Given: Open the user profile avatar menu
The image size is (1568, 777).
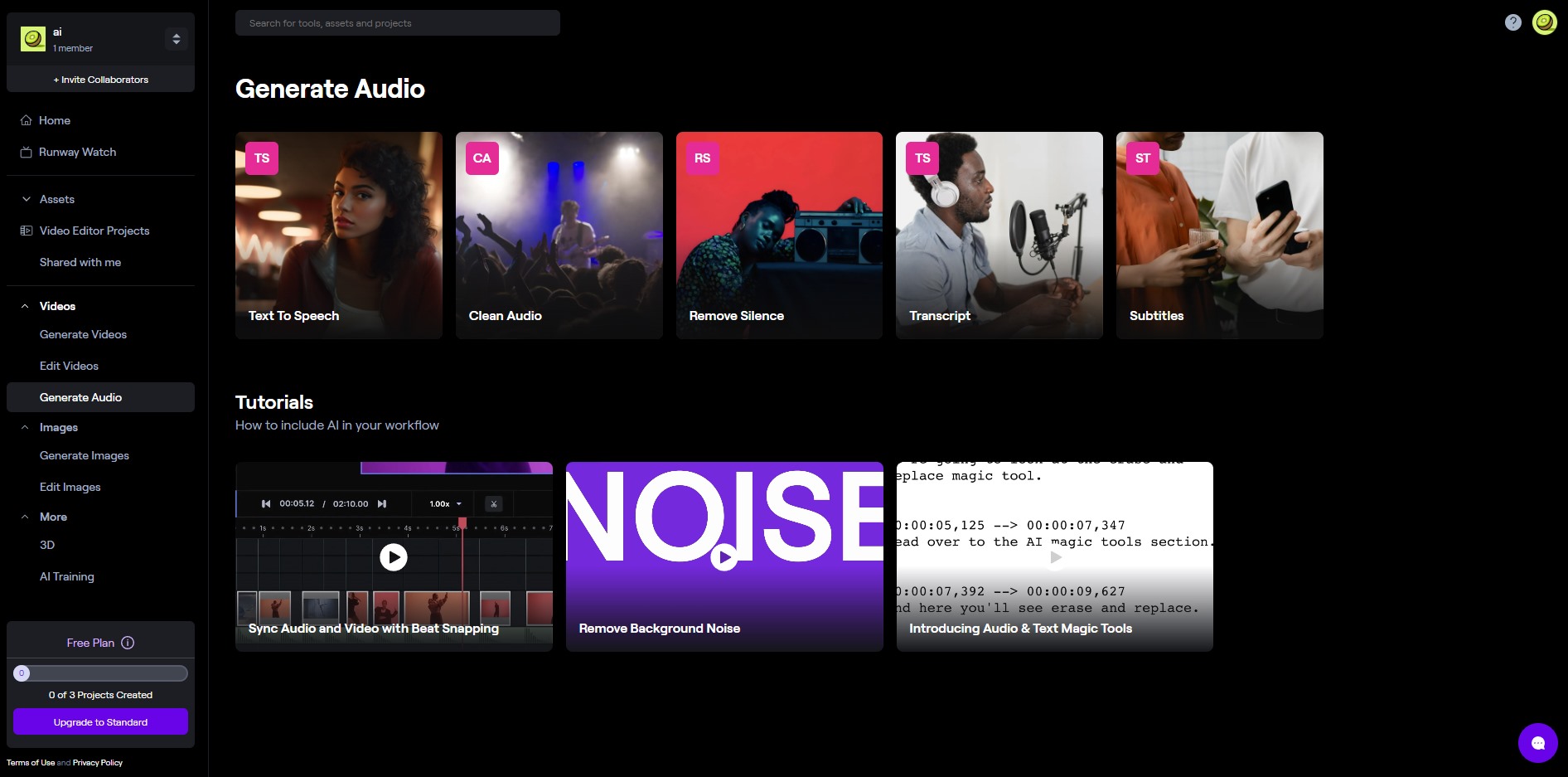Looking at the screenshot, I should [x=1545, y=22].
